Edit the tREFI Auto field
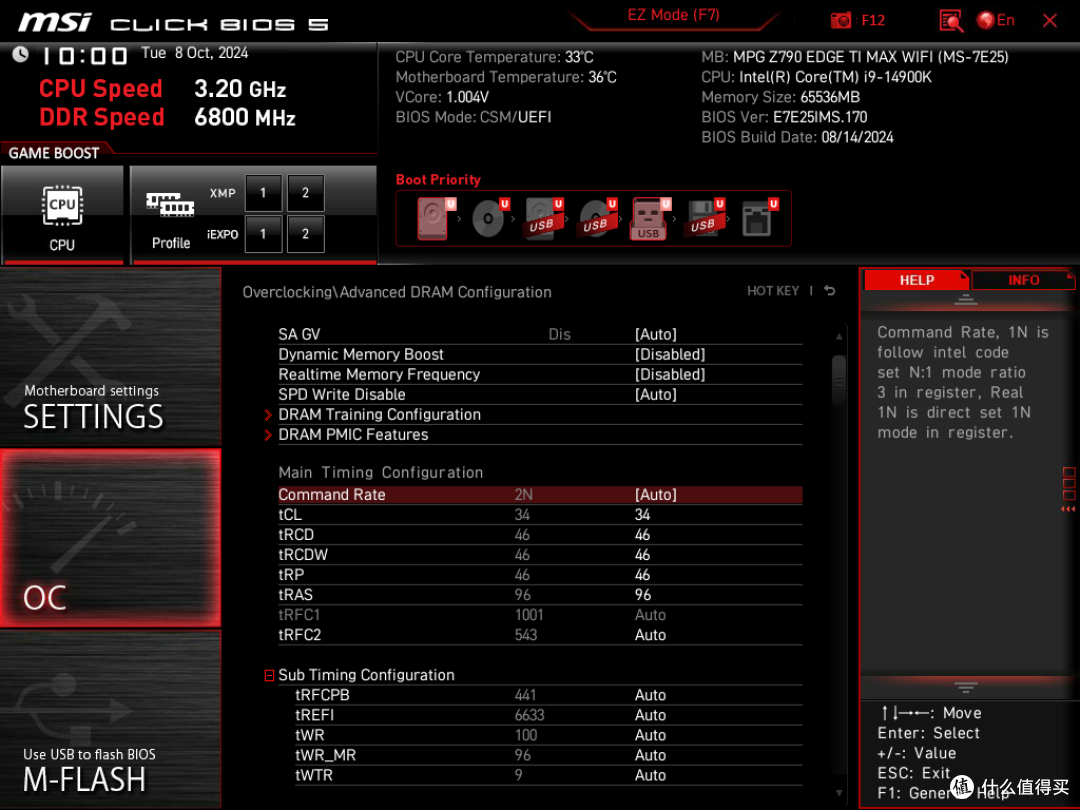 [650, 715]
